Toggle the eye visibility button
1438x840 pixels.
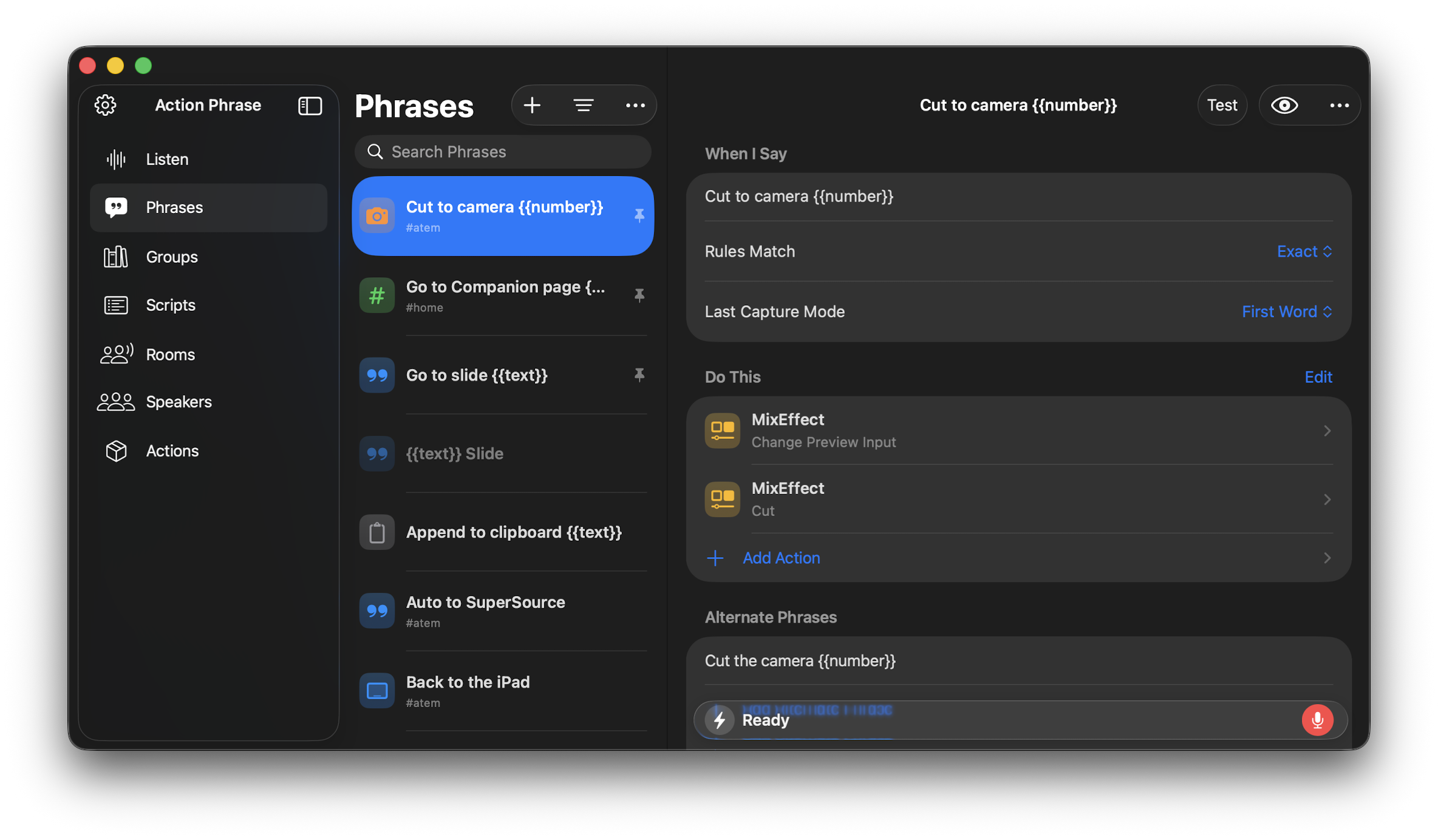pyautogui.click(x=1284, y=105)
